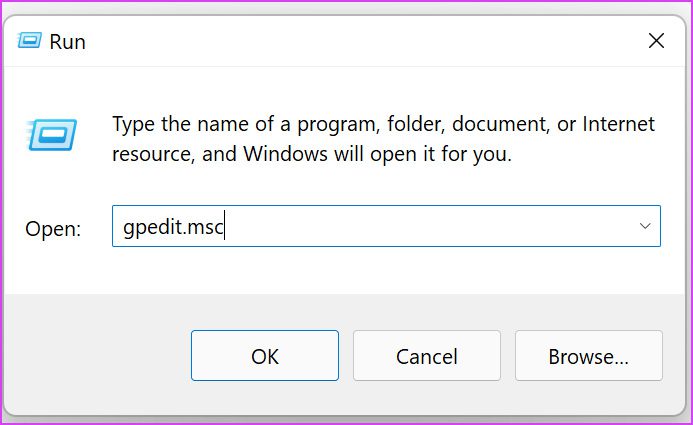Screen dimensions: 693x425
Task: Expand the Open command history chevron
Action: (x=645, y=226)
